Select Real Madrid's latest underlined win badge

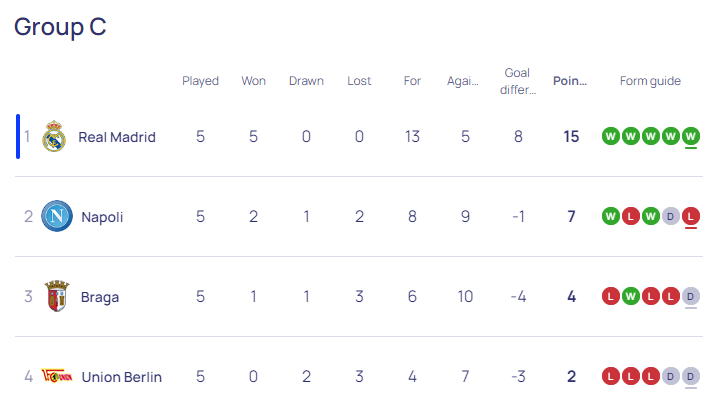(x=690, y=136)
